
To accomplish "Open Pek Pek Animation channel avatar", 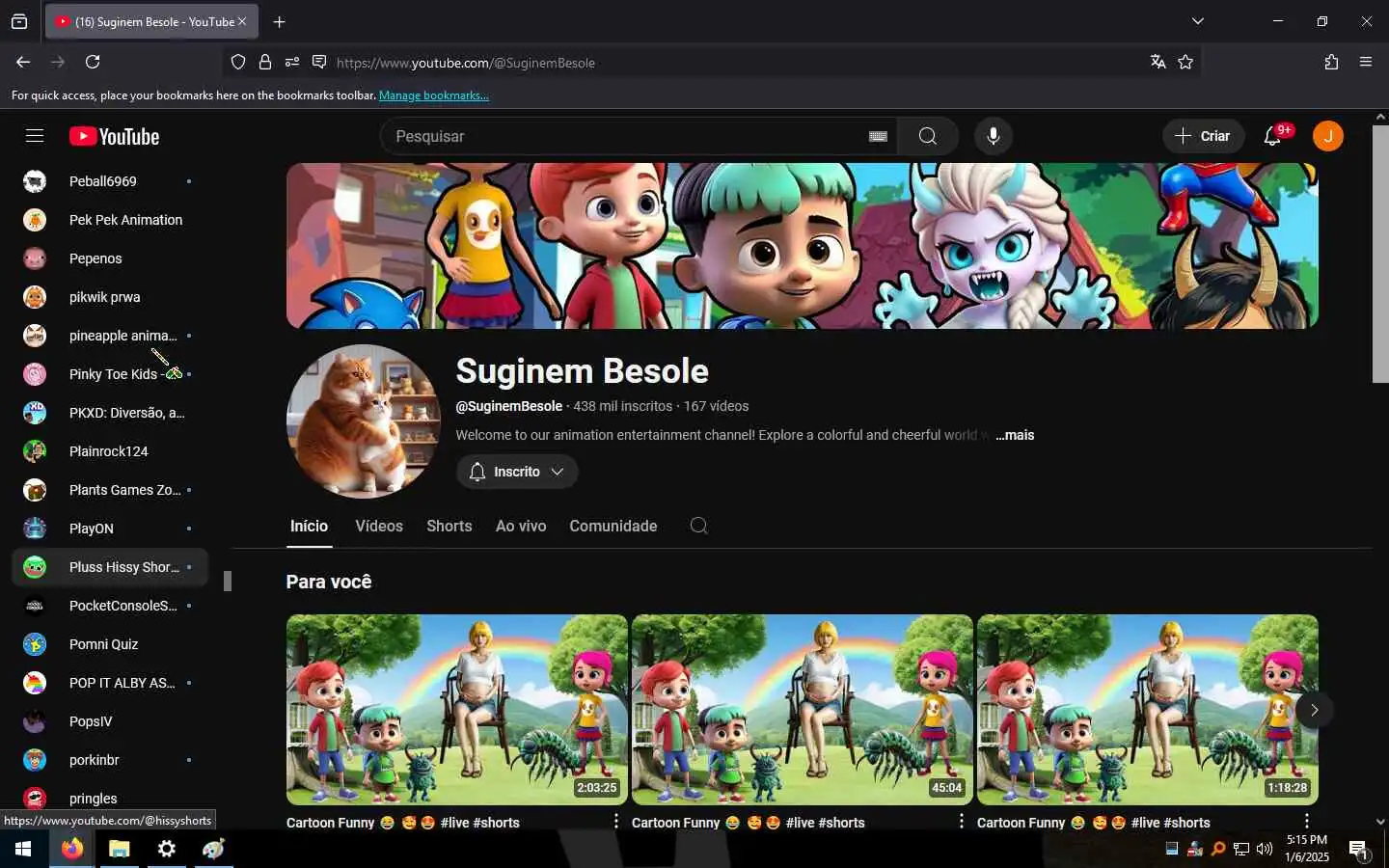I will point(35,220).
